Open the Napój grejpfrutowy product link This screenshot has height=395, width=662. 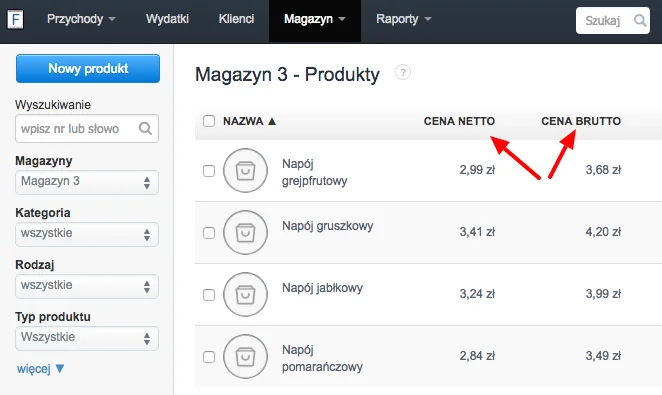315,172
